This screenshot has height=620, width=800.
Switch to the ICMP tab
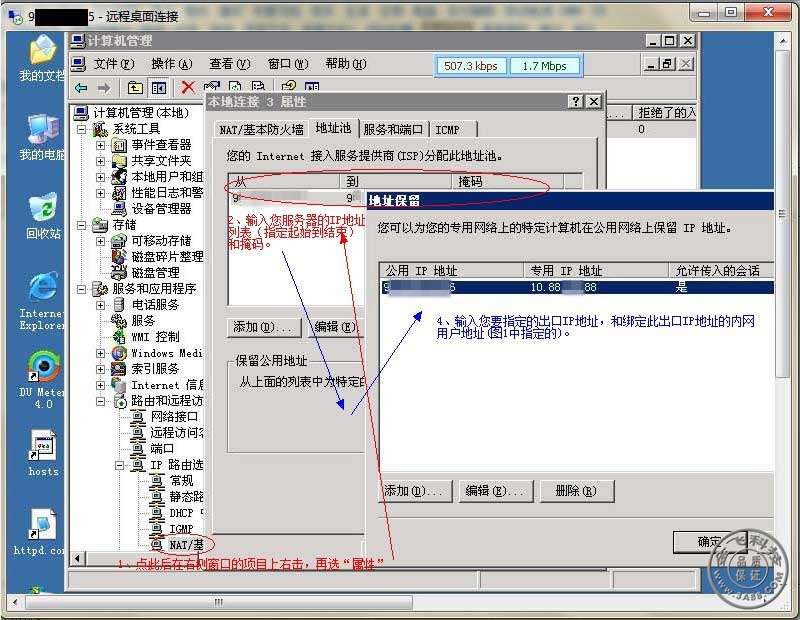[449, 129]
